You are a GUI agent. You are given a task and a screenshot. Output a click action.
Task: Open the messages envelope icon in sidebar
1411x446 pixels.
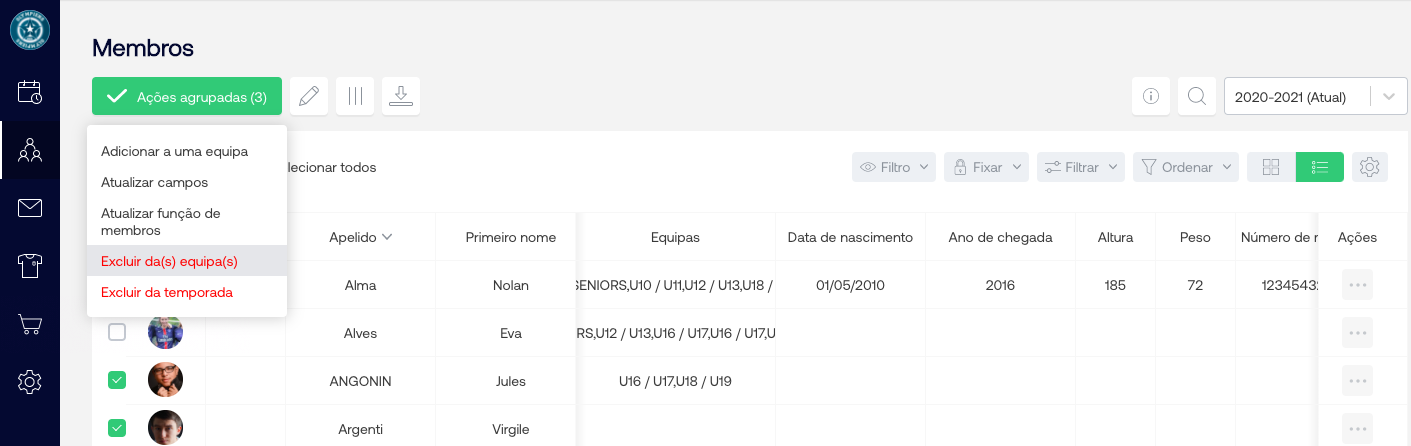click(x=30, y=208)
